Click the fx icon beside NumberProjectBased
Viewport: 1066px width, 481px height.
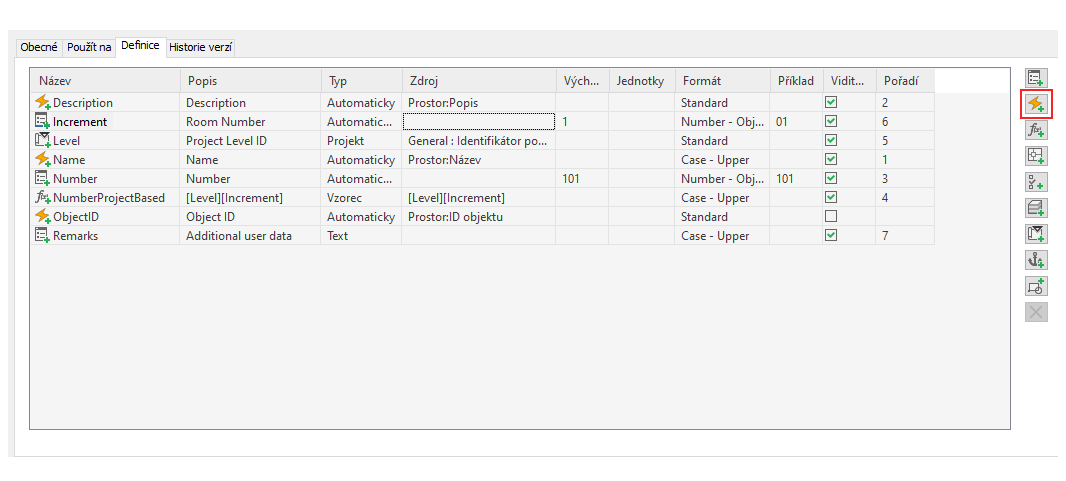pos(42,198)
